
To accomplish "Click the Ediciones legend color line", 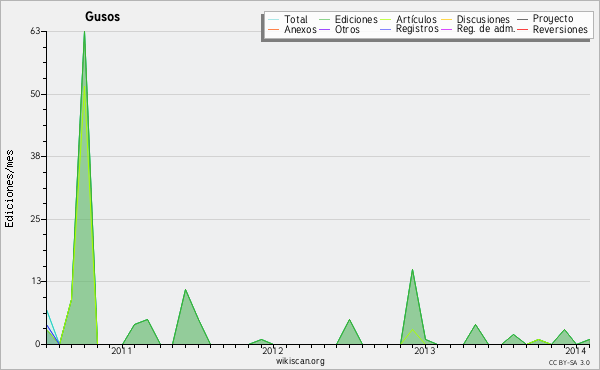I will [x=324, y=20].
